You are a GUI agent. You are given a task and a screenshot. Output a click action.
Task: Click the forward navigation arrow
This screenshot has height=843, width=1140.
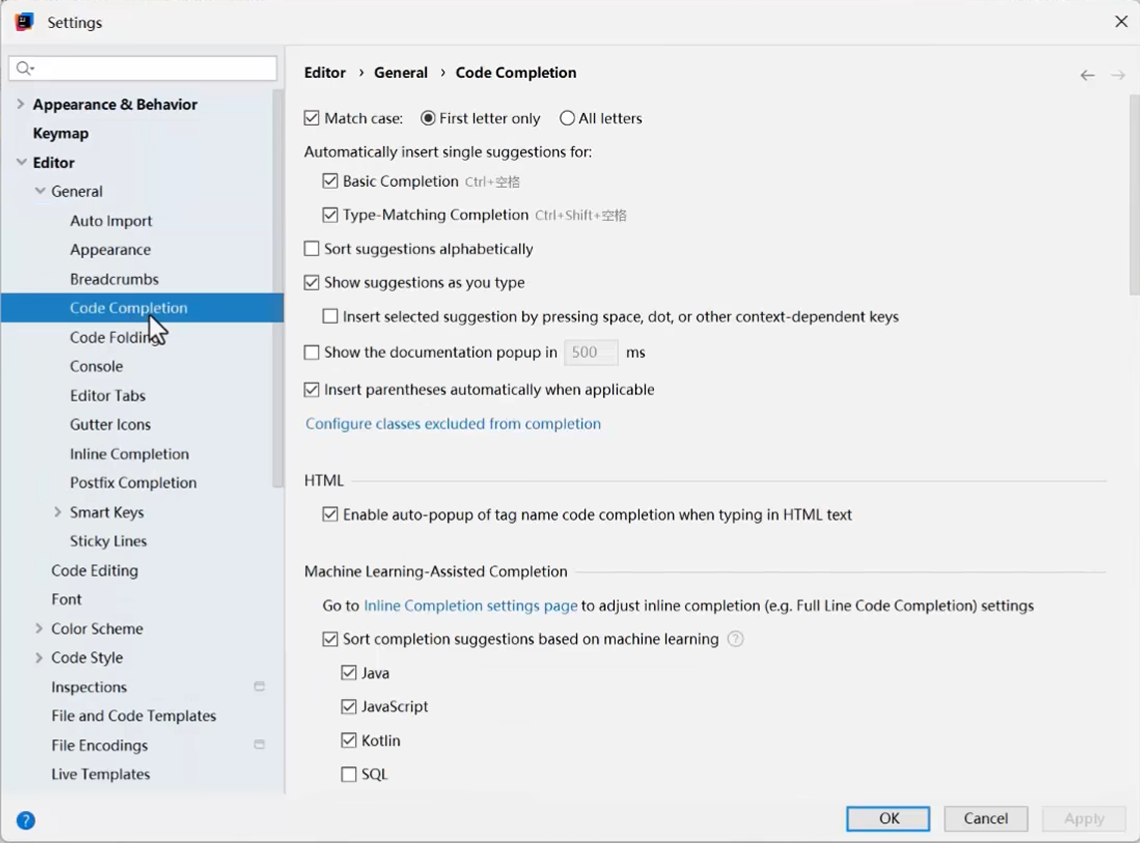(x=1118, y=75)
